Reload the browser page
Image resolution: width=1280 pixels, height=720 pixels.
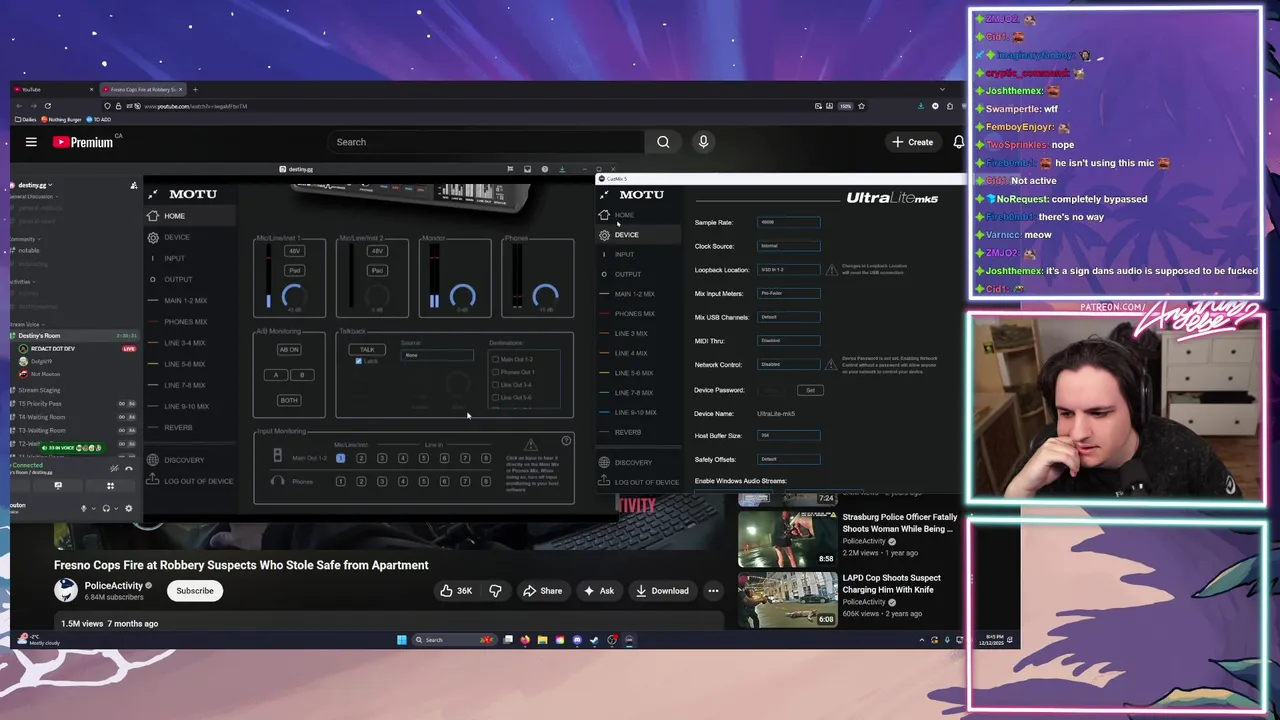[47, 106]
